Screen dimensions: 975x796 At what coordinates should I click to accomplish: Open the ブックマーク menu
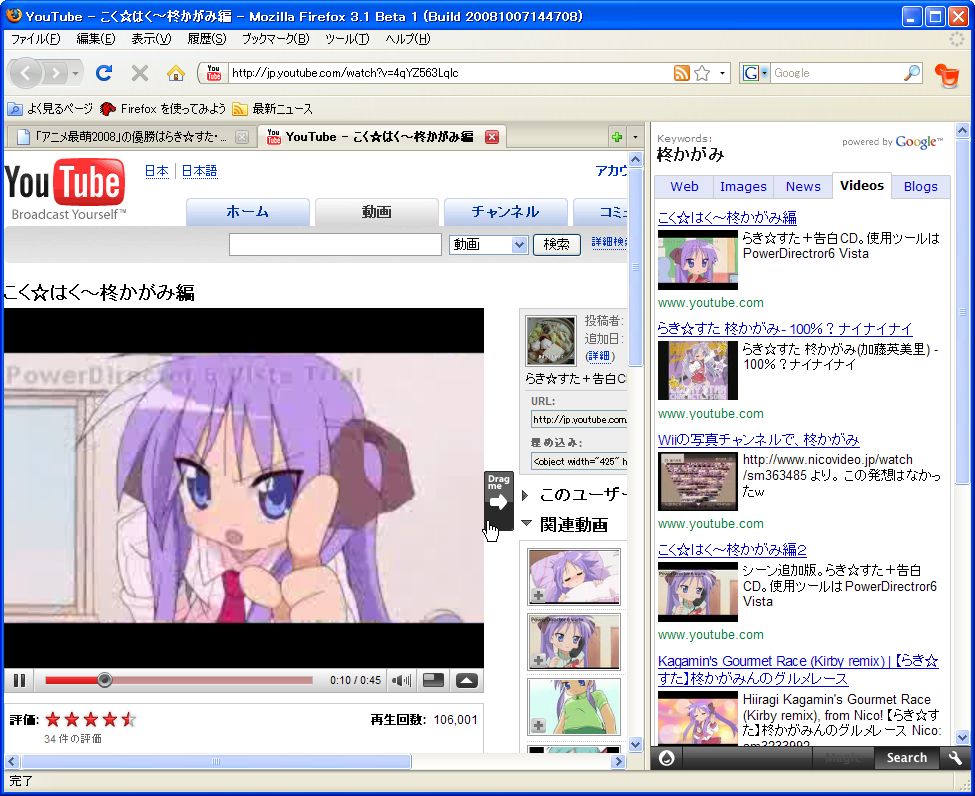tap(275, 39)
